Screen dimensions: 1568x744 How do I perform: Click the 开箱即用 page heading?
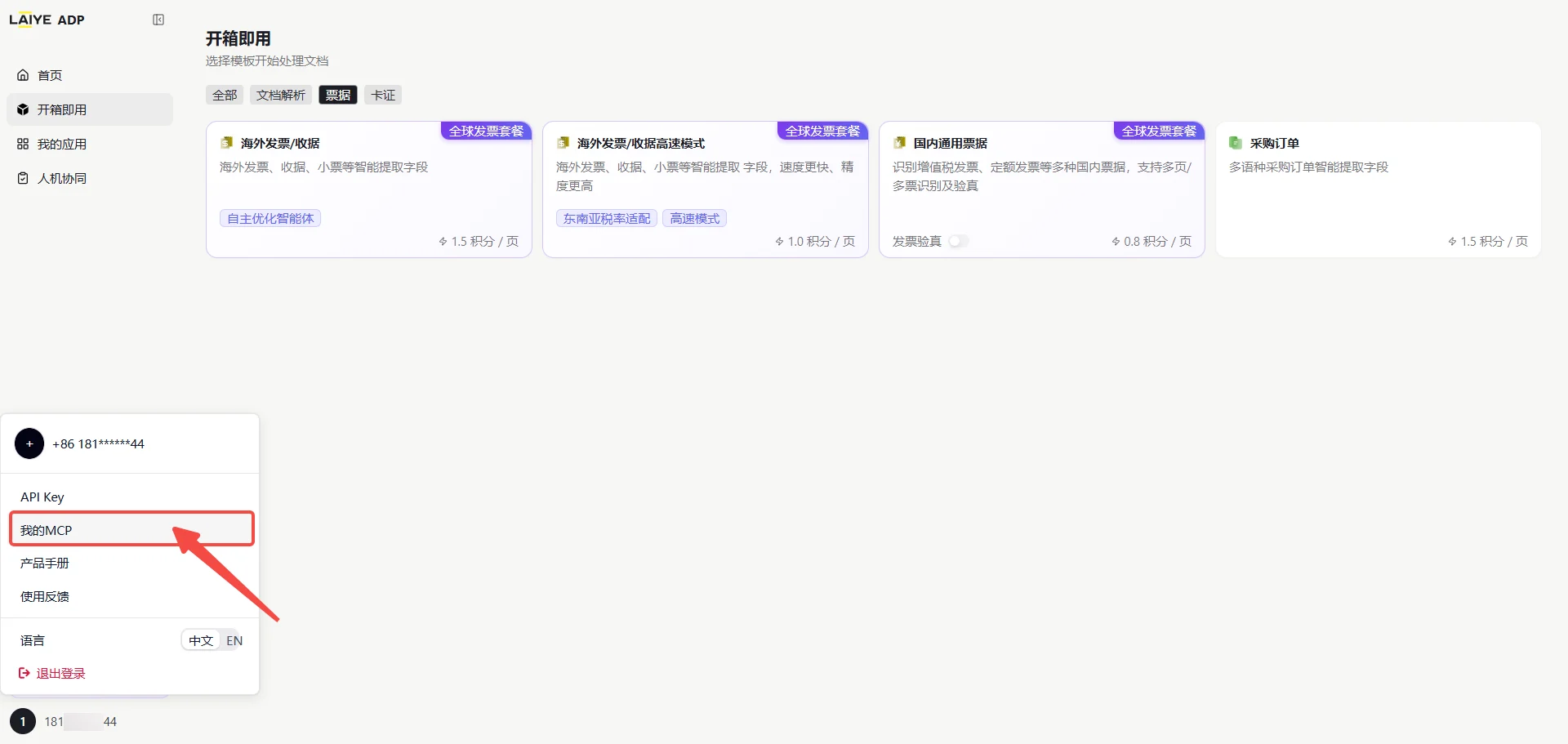pos(238,38)
